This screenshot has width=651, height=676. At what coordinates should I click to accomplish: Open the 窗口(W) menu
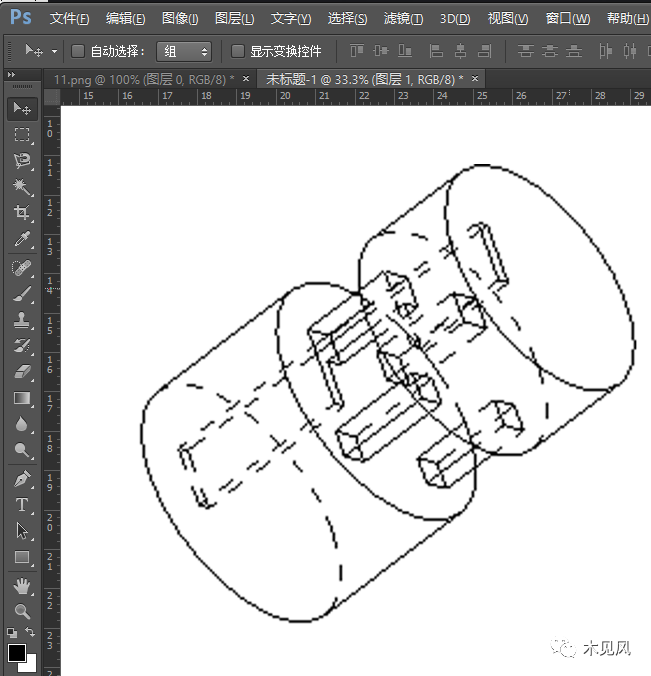pos(567,18)
